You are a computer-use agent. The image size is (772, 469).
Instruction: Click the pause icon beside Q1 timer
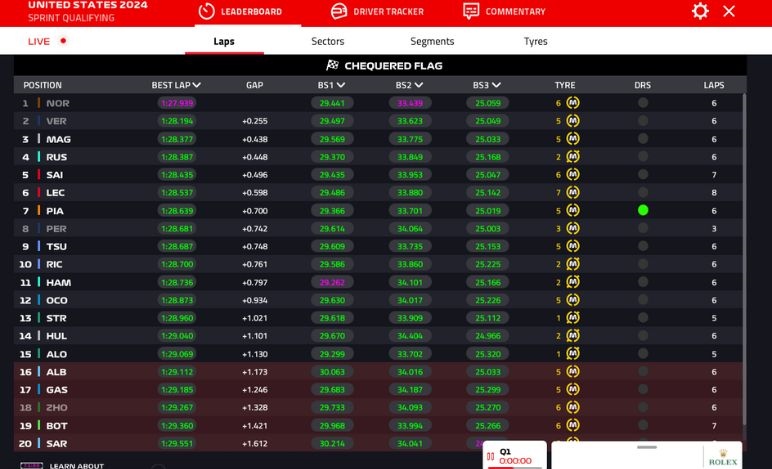point(490,457)
